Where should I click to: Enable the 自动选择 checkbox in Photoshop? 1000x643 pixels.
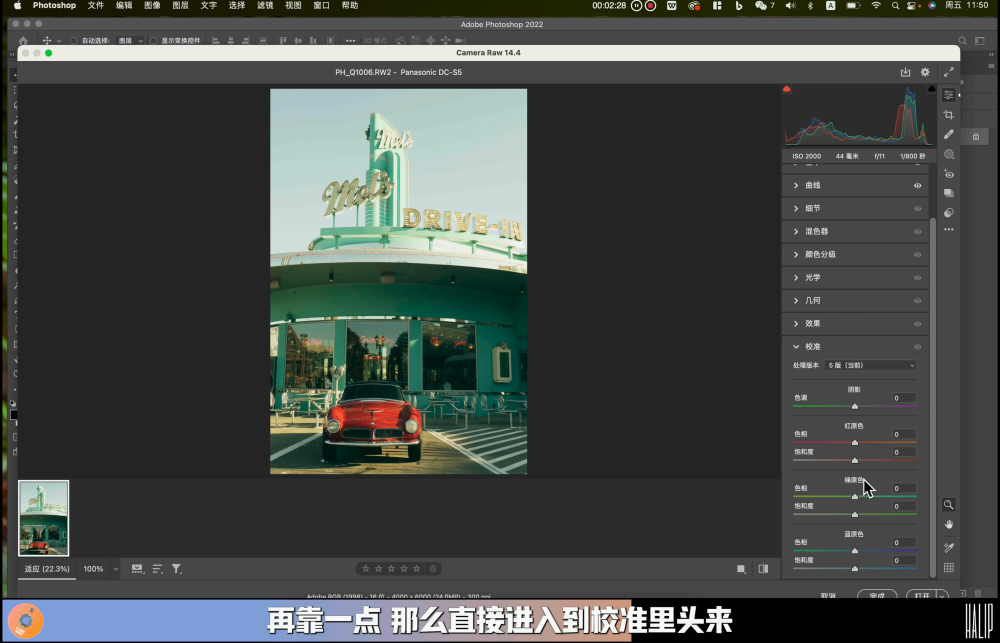click(x=73, y=40)
